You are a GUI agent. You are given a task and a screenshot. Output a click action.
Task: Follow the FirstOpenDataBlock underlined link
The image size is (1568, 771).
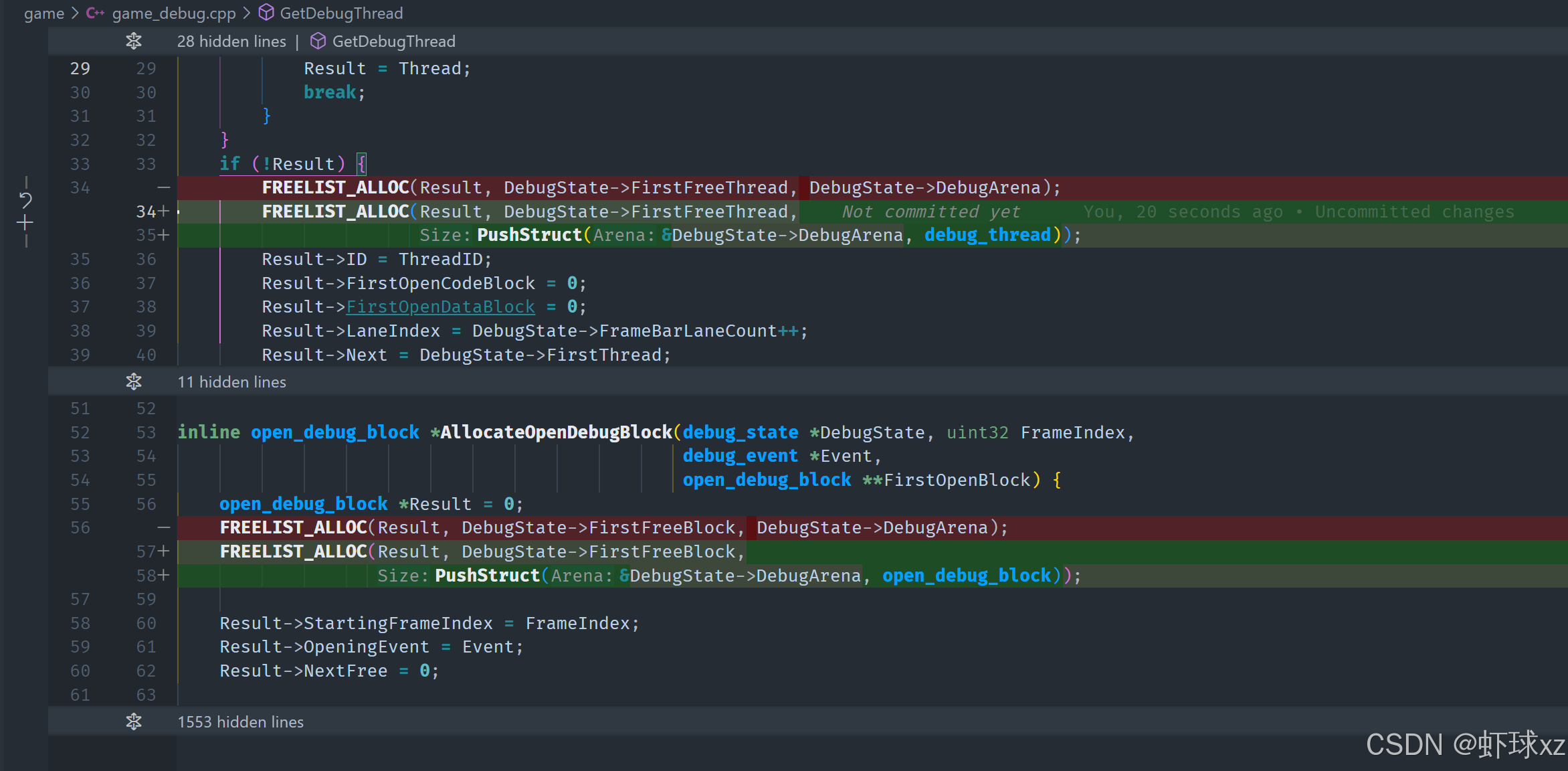(440, 307)
